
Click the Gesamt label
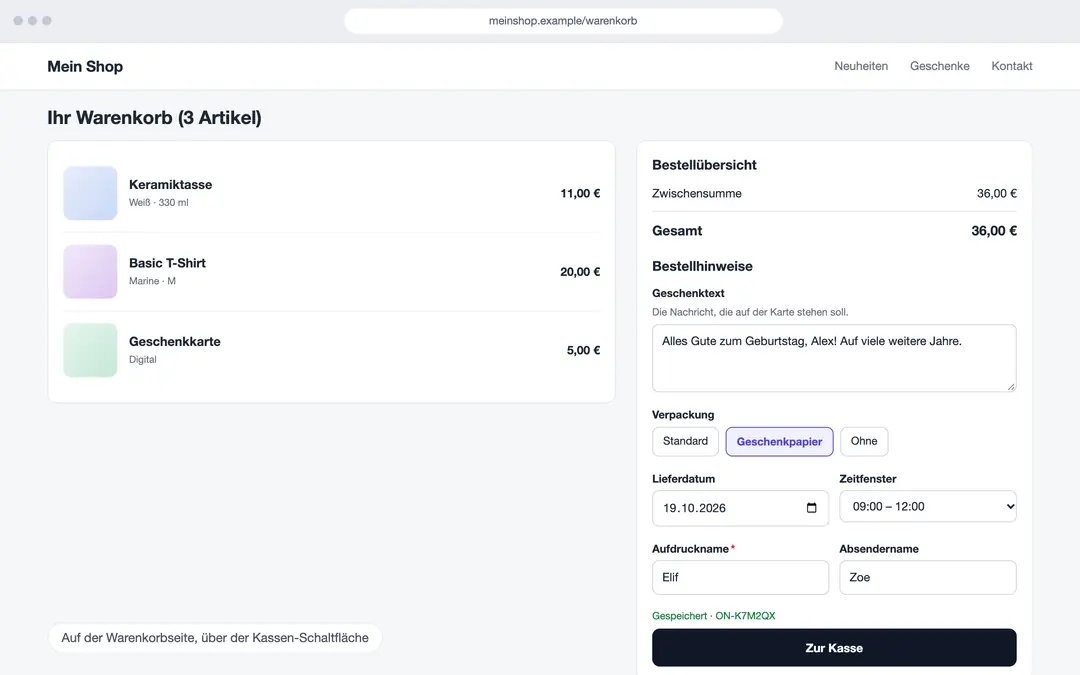click(x=677, y=231)
